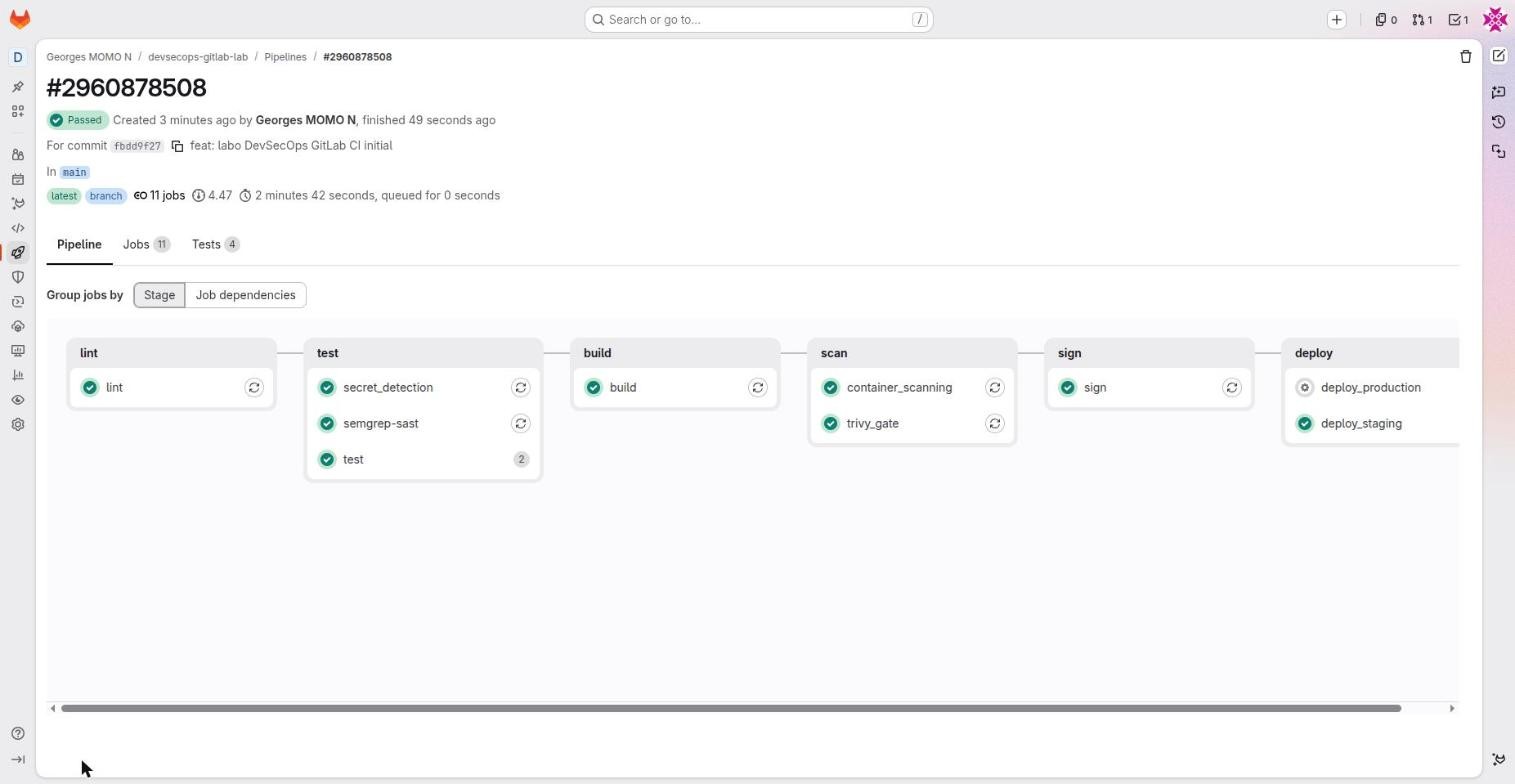The image size is (1515, 784).
Task: Focus the Search or go to field
Action: click(759, 19)
